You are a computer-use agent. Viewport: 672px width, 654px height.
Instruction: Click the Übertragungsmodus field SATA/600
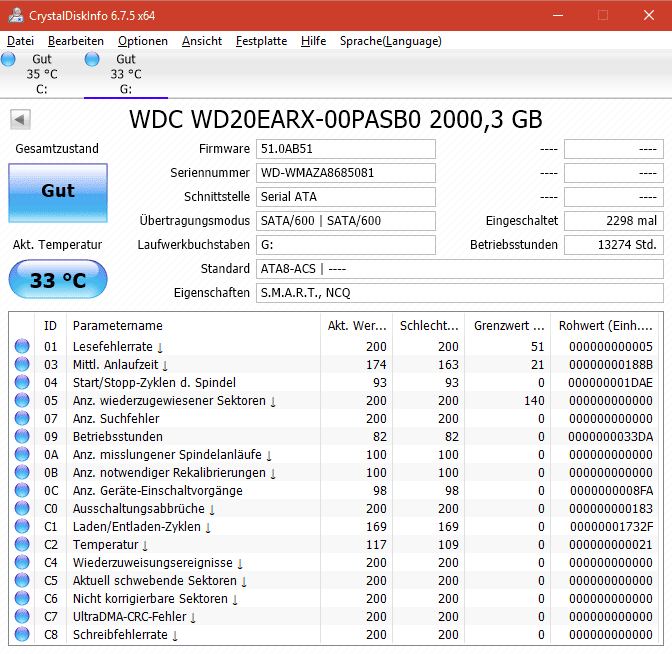point(346,221)
